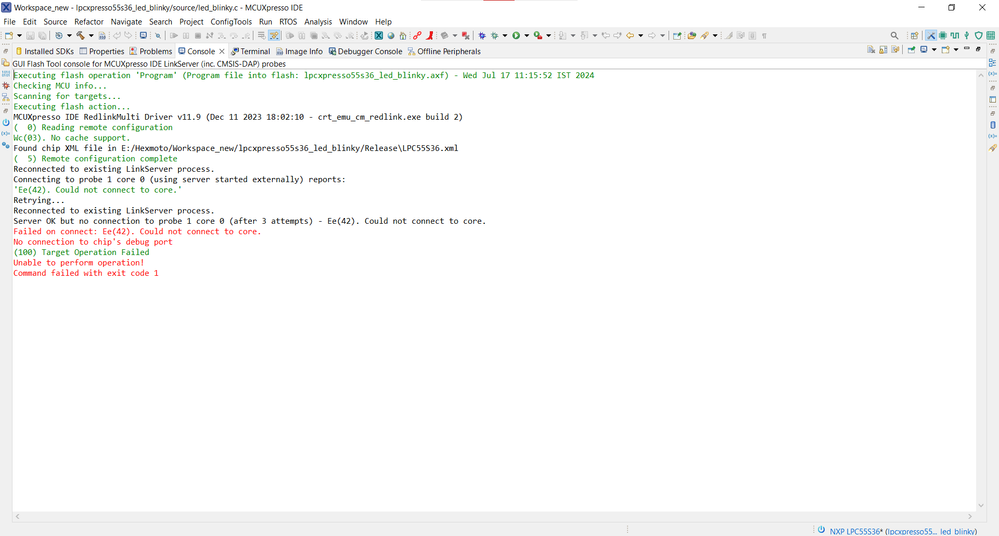Switch to Debugger Console tab

tap(366, 51)
